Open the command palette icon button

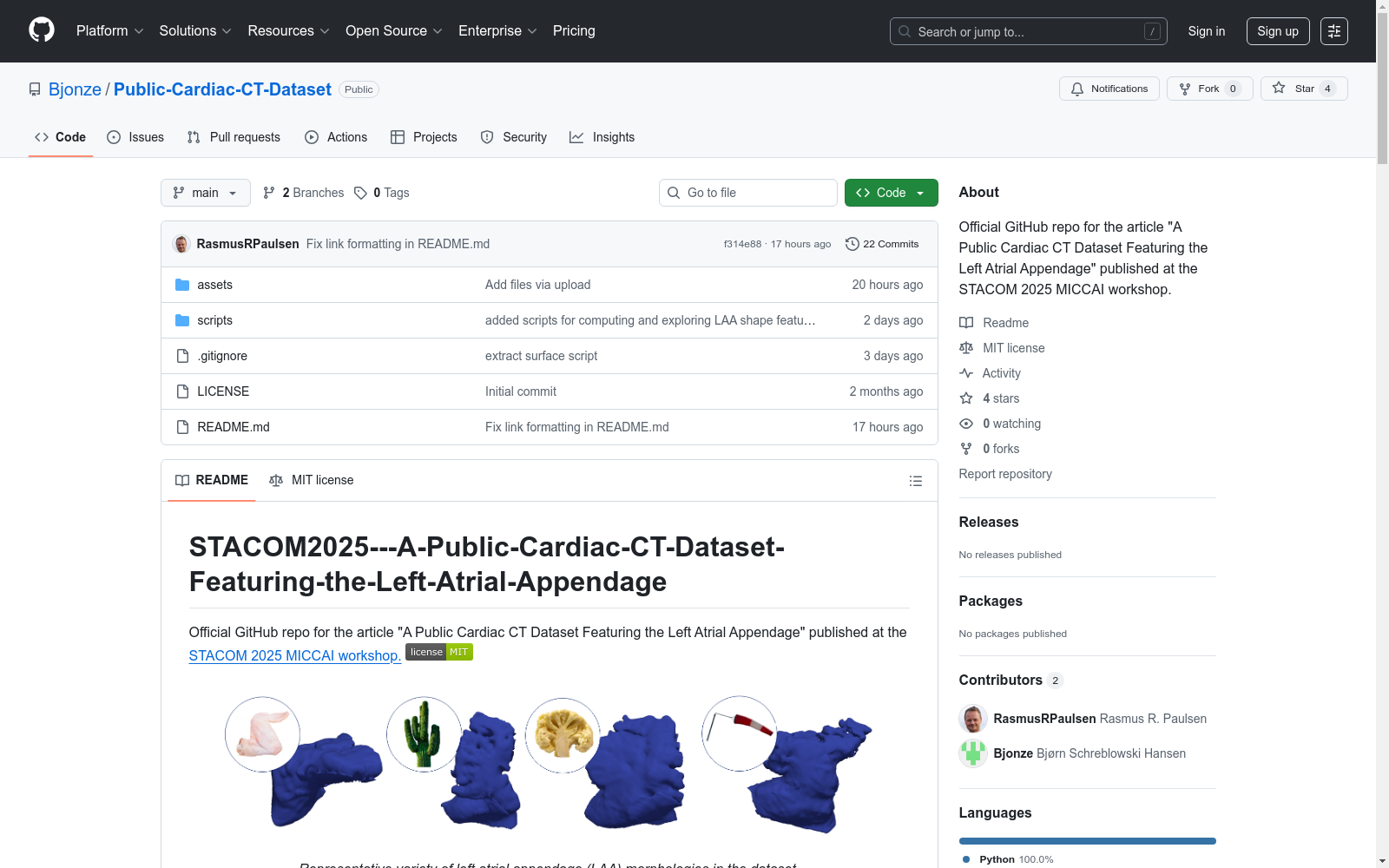click(x=1334, y=31)
